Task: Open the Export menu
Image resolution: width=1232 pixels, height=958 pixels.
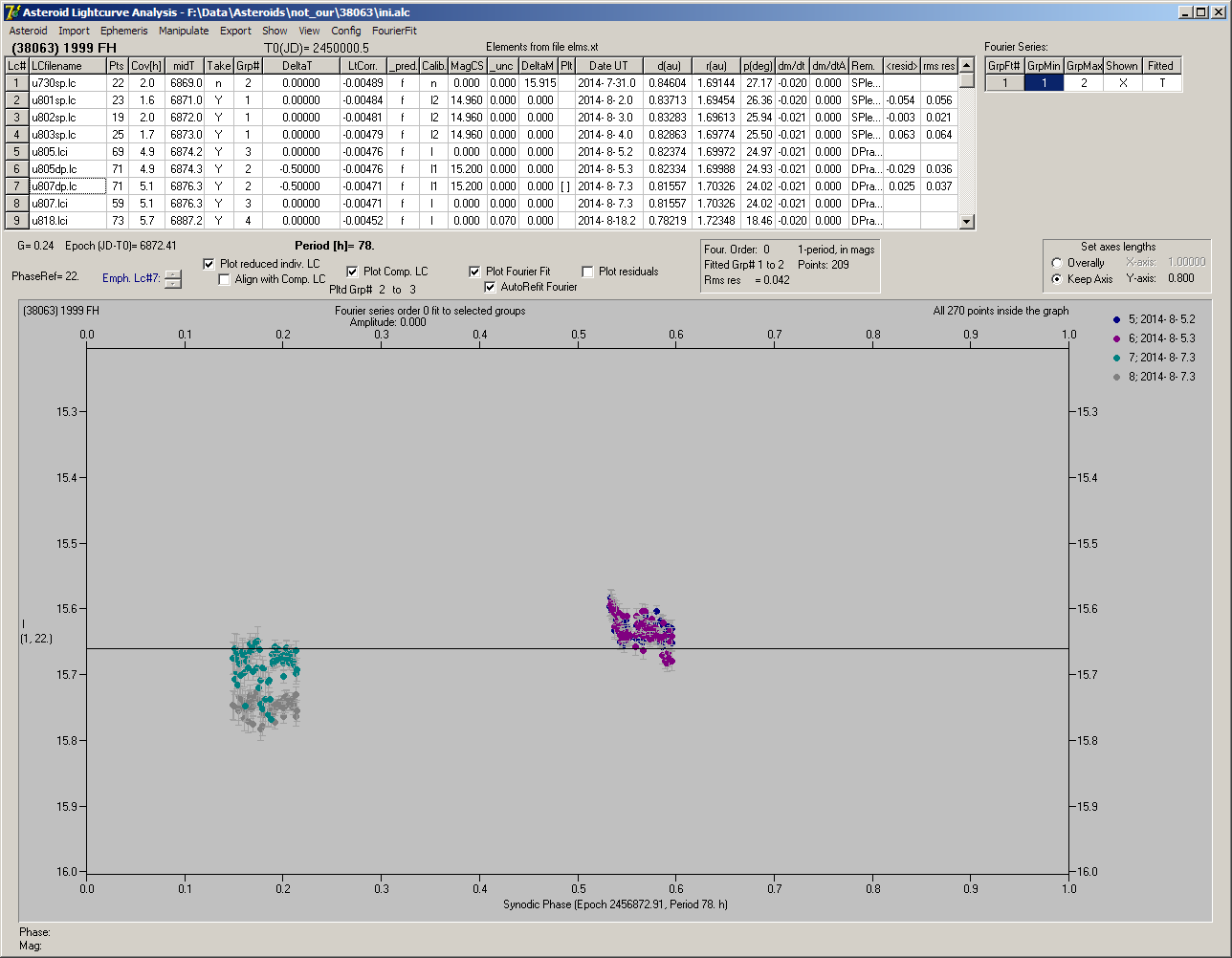Action: (235, 31)
